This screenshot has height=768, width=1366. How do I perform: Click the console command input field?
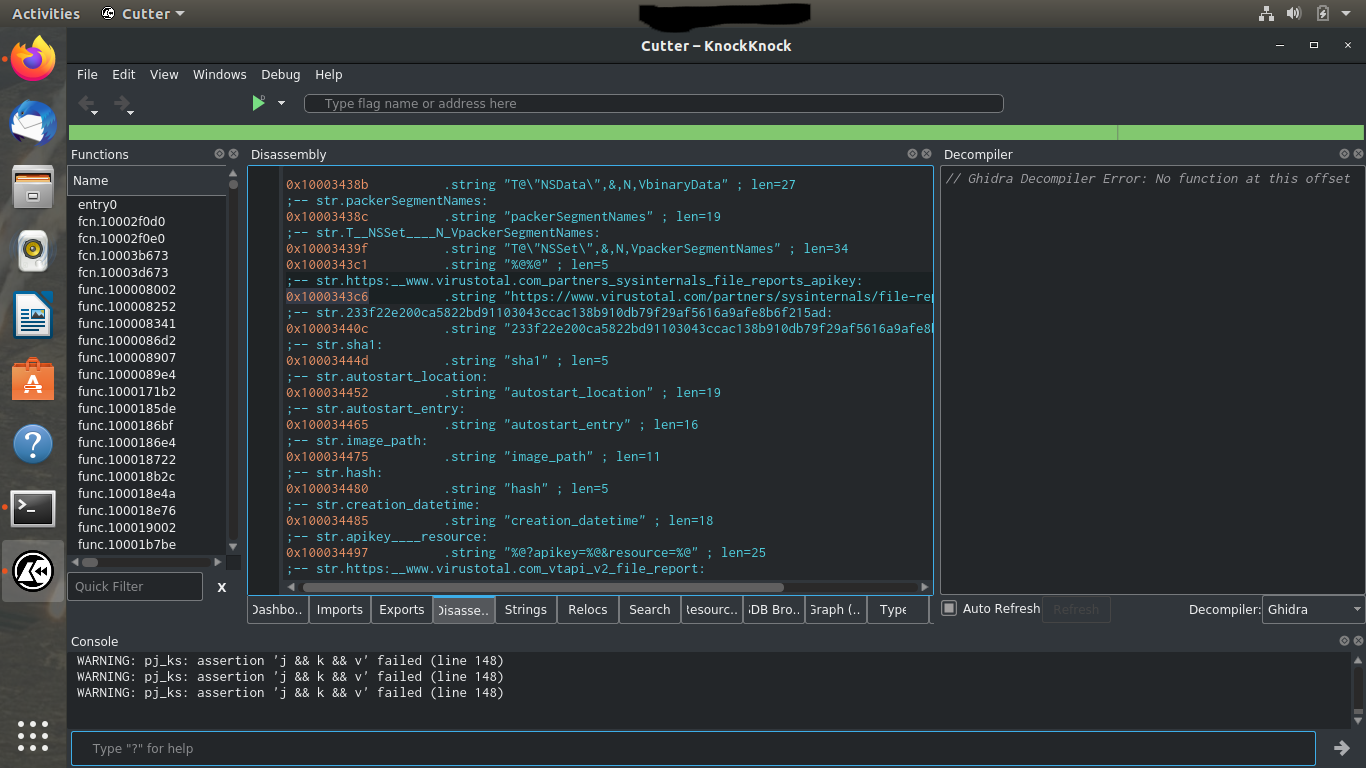(x=693, y=748)
